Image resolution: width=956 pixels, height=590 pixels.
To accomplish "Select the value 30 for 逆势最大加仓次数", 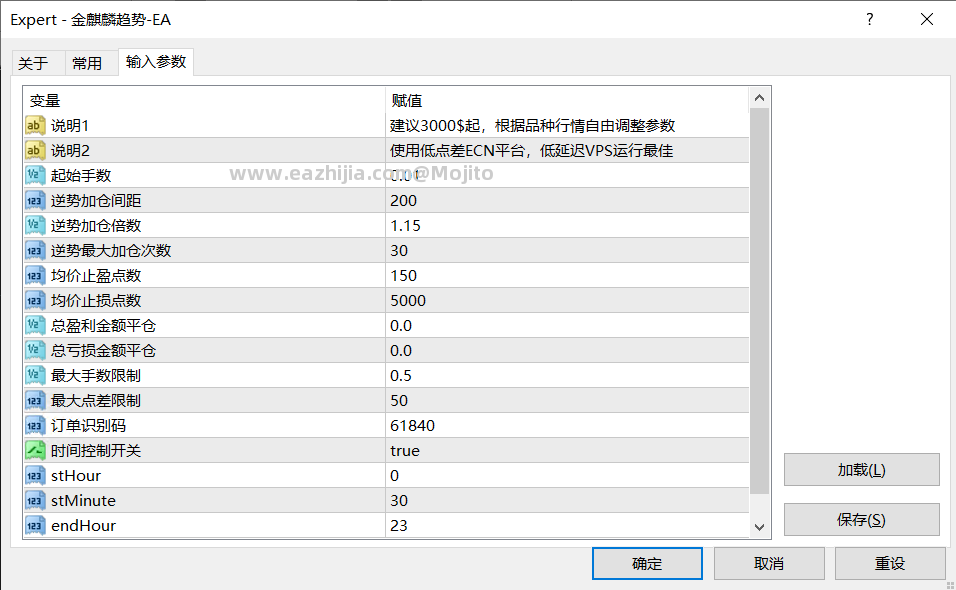I will (399, 251).
